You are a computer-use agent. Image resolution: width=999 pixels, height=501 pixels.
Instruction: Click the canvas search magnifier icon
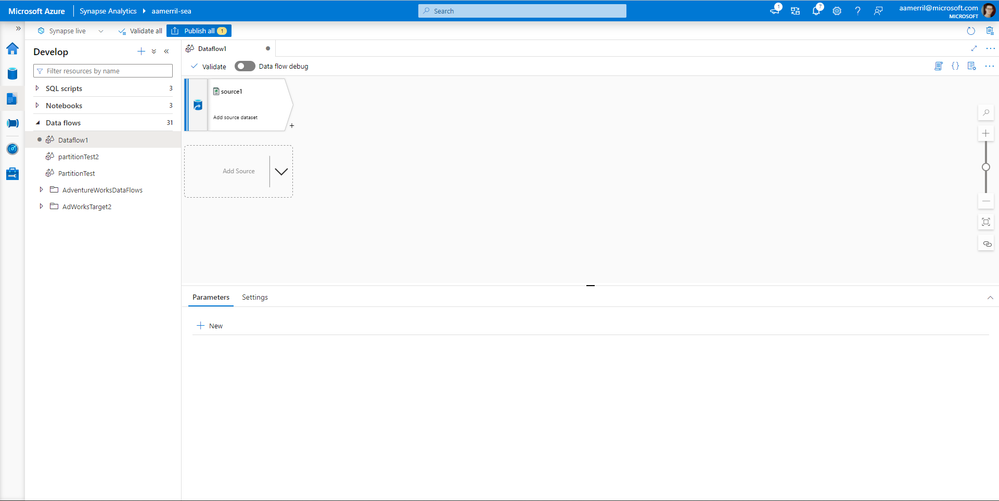(986, 113)
